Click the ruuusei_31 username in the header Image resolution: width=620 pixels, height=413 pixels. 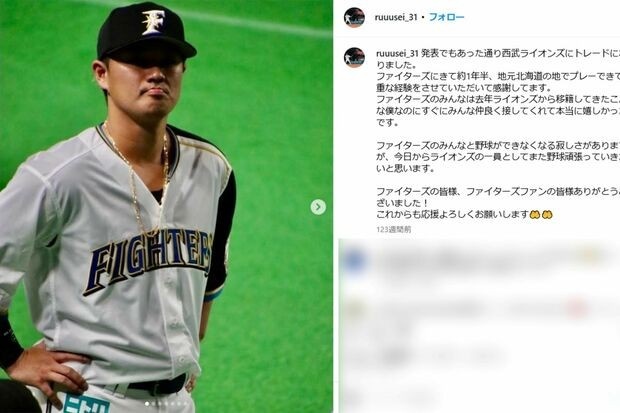pyautogui.click(x=396, y=17)
